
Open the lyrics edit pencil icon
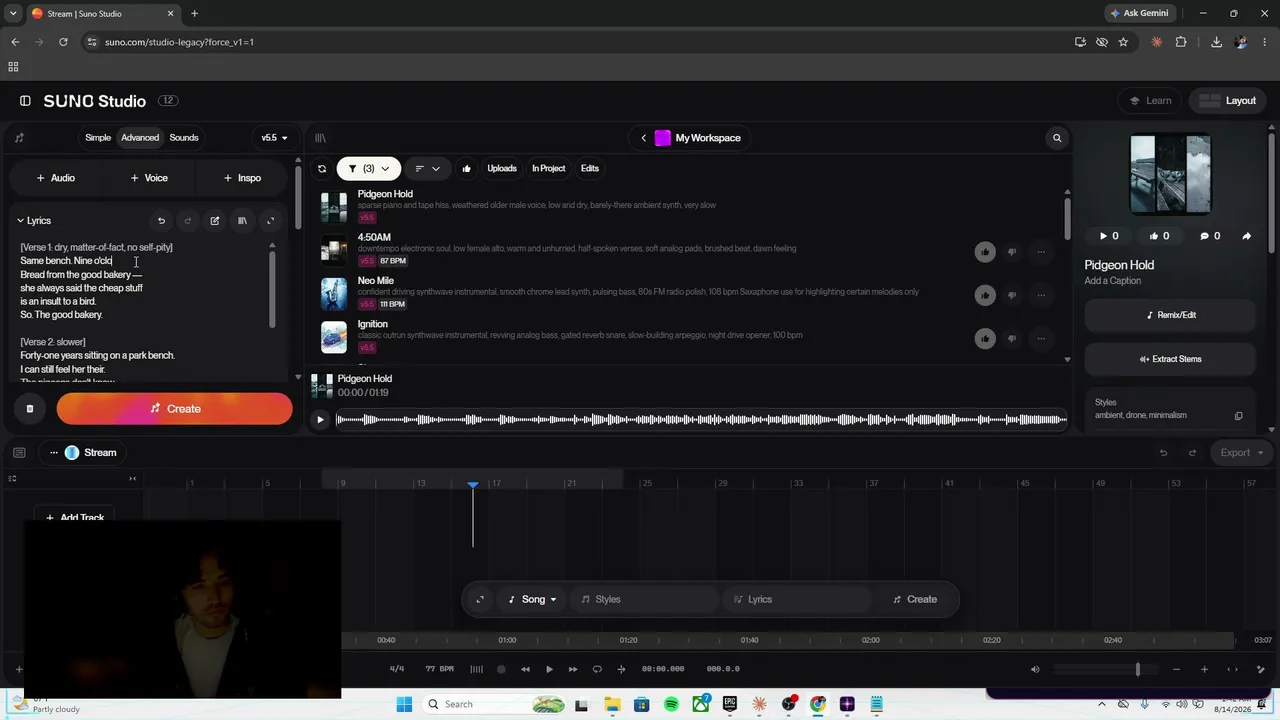[x=215, y=221]
